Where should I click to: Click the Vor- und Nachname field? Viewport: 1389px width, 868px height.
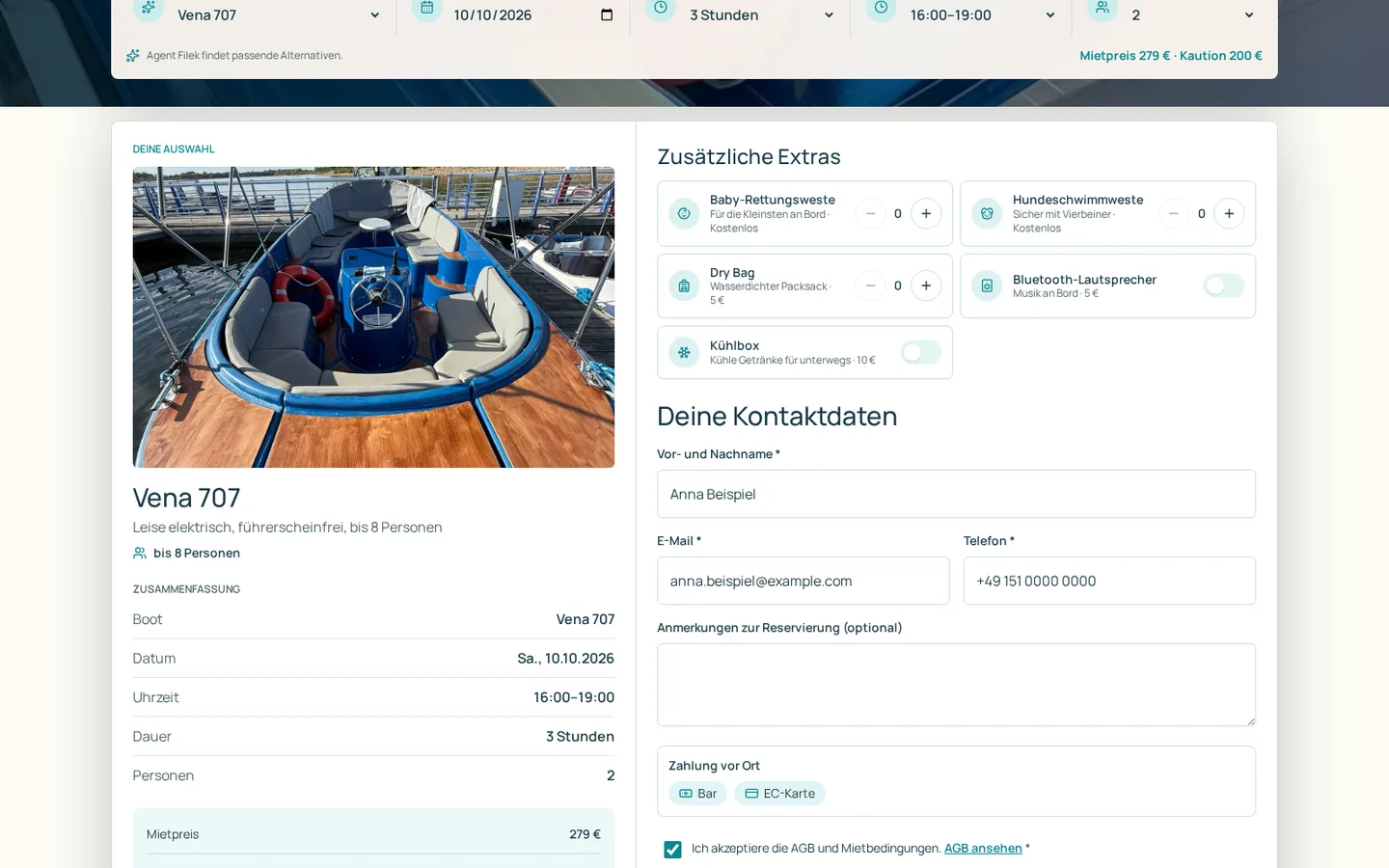[x=956, y=494]
